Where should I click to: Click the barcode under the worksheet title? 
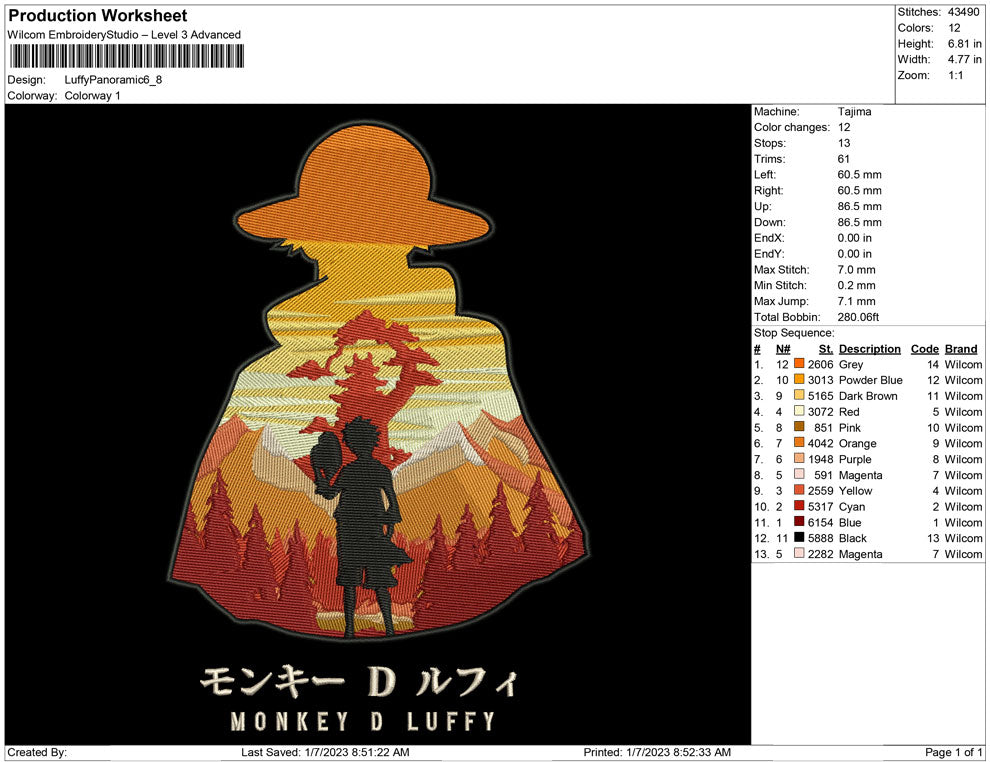click(x=126, y=56)
